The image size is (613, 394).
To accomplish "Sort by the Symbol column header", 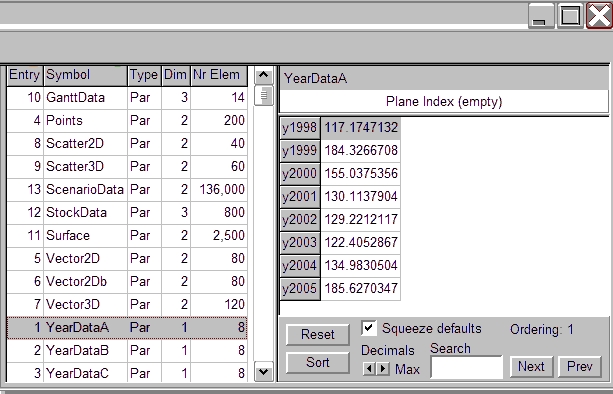I will [x=85, y=75].
